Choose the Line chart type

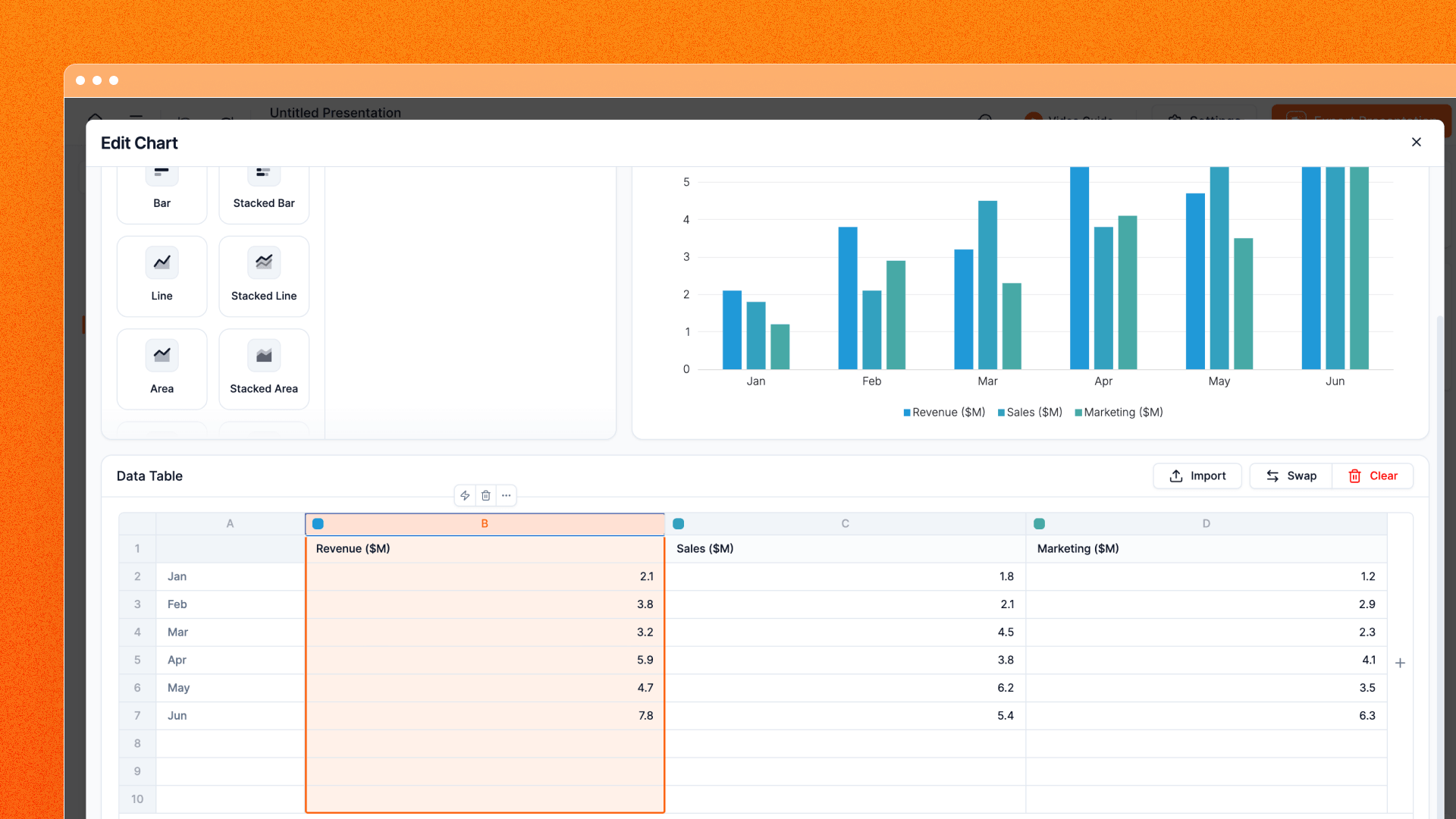tap(162, 276)
